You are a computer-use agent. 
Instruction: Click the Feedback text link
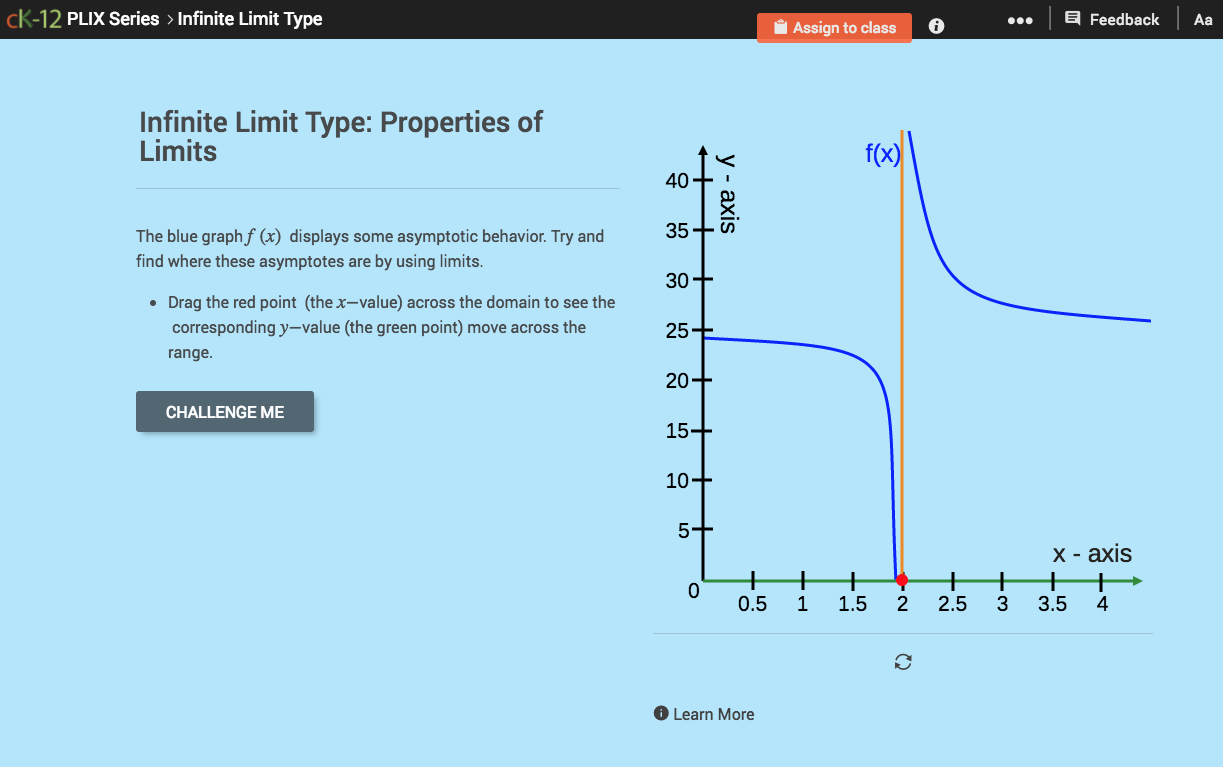pos(1125,18)
